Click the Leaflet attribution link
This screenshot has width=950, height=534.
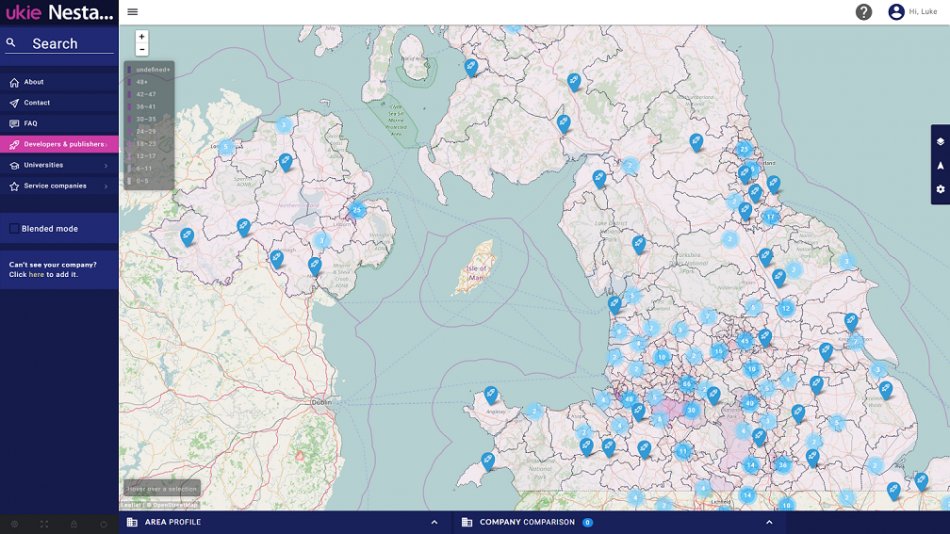click(130, 504)
